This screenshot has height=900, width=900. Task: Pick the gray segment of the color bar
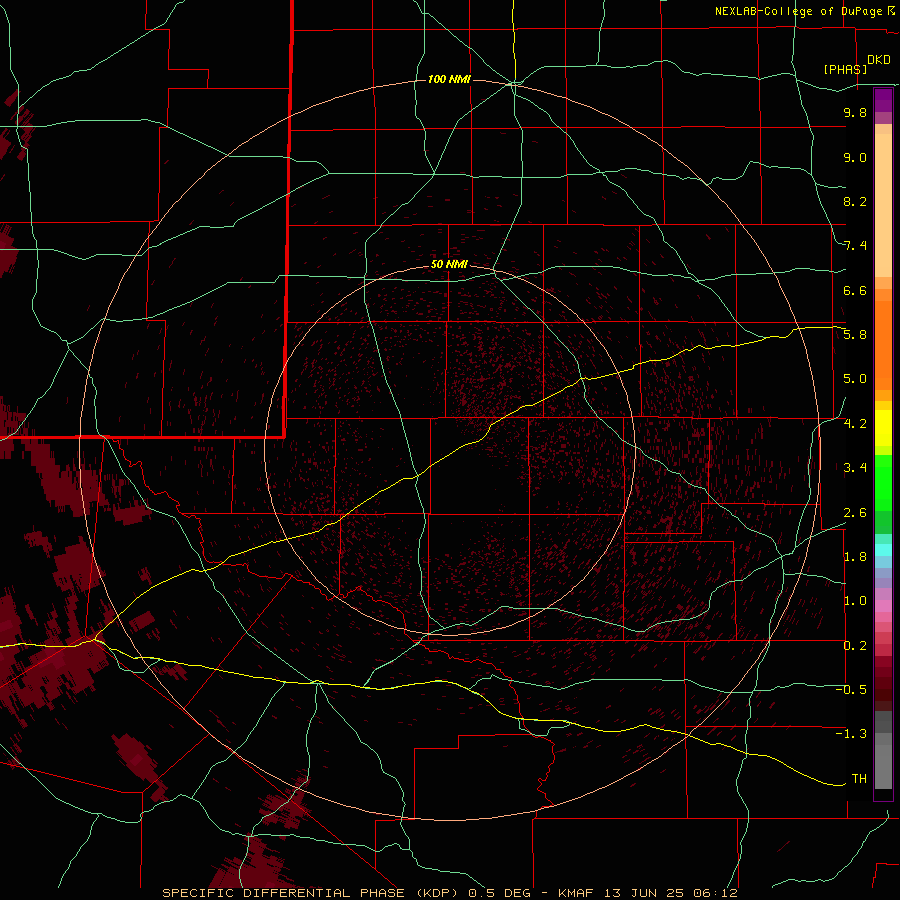tap(883, 752)
